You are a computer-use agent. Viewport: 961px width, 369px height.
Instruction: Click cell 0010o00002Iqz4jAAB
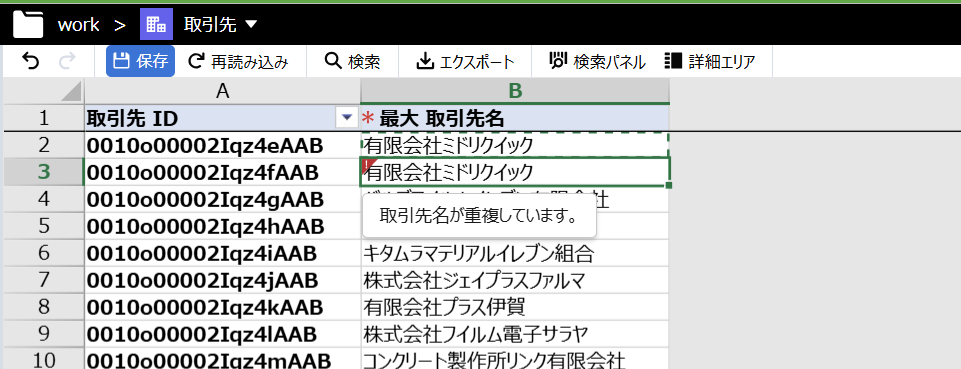point(222,280)
